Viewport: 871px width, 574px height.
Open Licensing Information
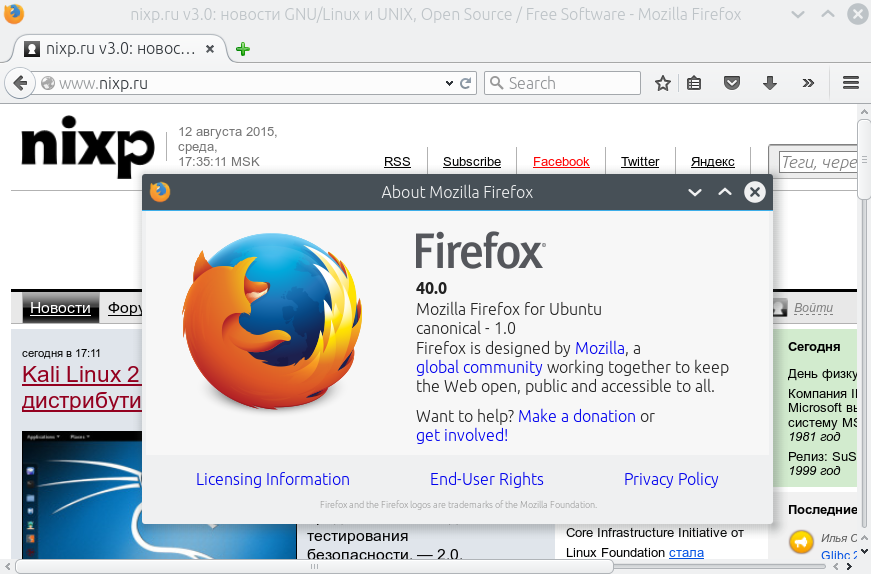[273, 479]
